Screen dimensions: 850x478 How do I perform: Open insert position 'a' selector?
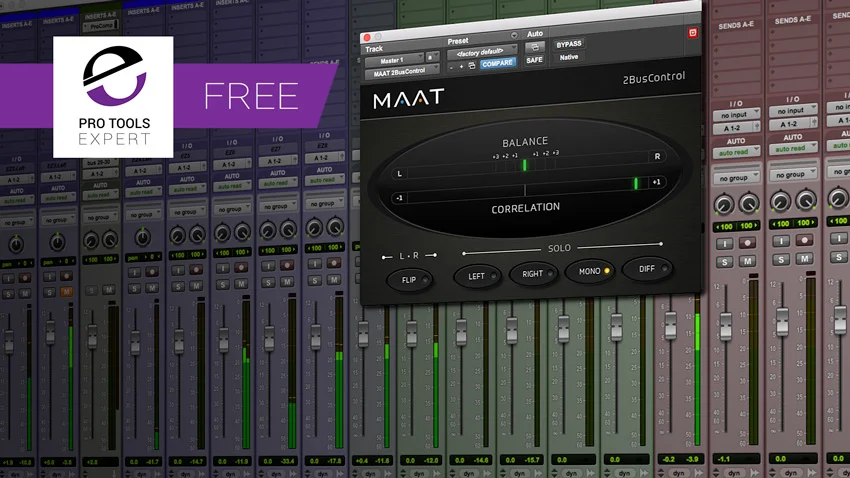[x=432, y=57]
